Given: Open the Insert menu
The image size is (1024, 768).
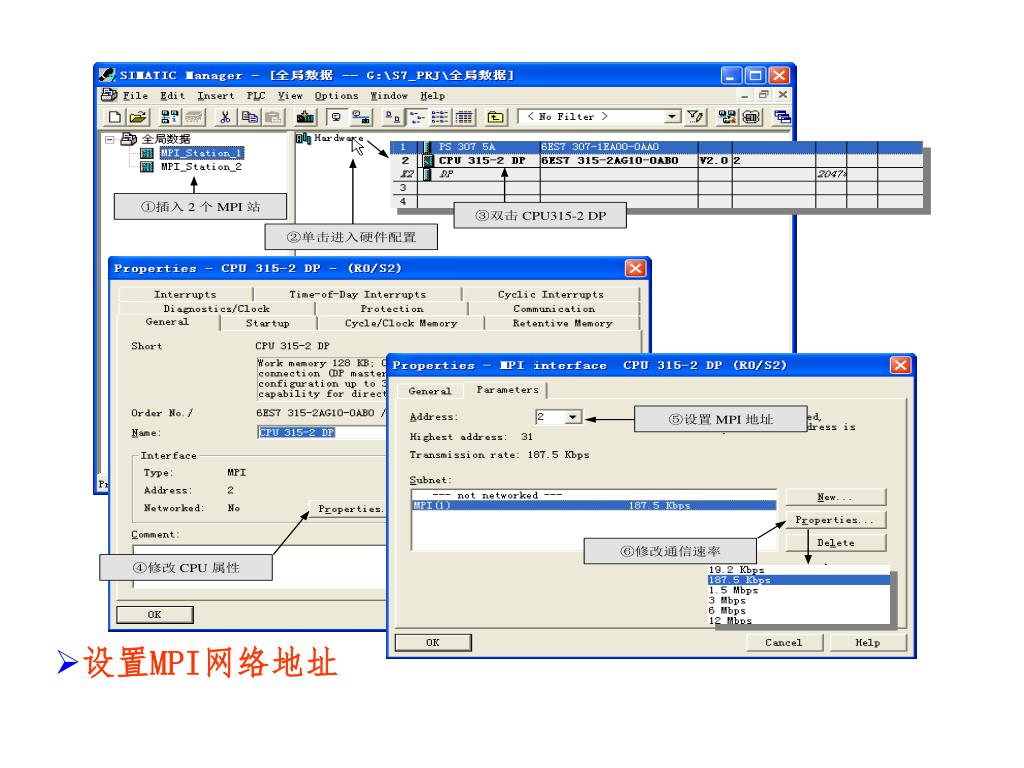Looking at the screenshot, I should click(216, 95).
